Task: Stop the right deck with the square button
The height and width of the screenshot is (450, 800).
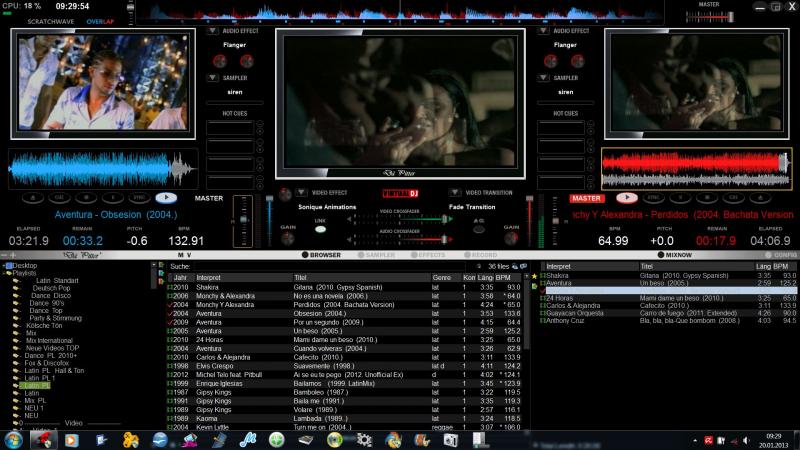Action: (x=707, y=198)
